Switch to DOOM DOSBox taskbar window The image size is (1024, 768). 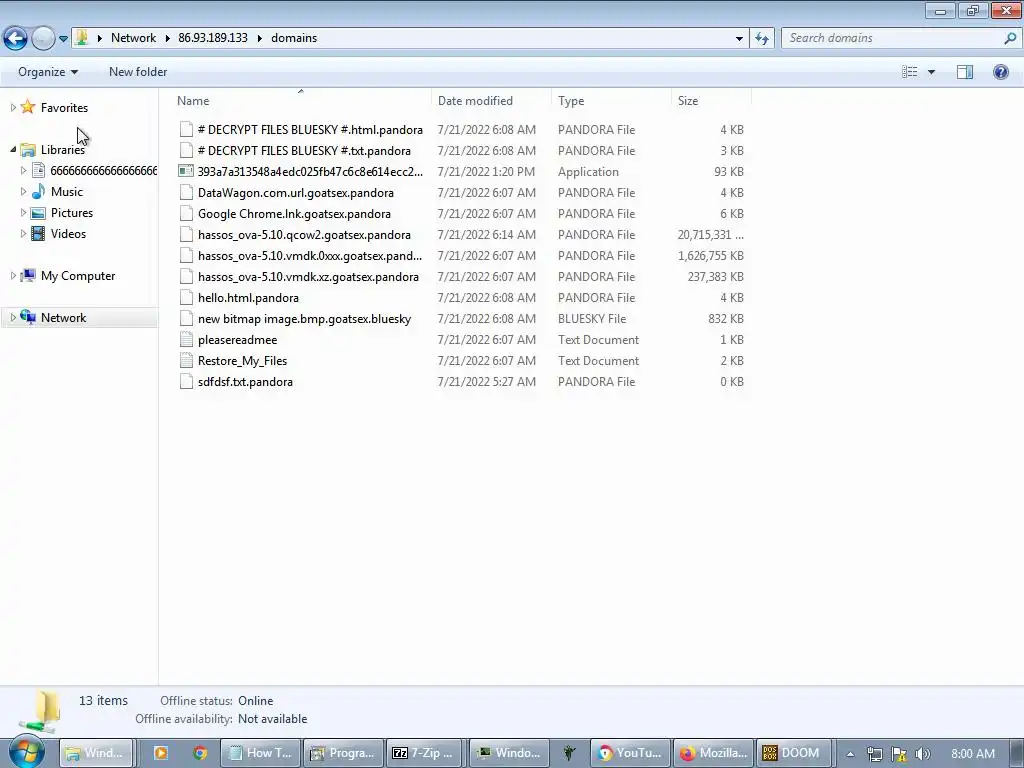[795, 753]
